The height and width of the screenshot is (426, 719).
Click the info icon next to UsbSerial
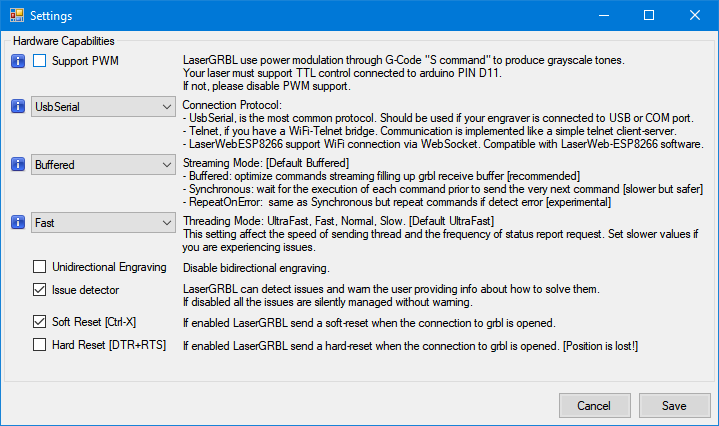(x=17, y=107)
